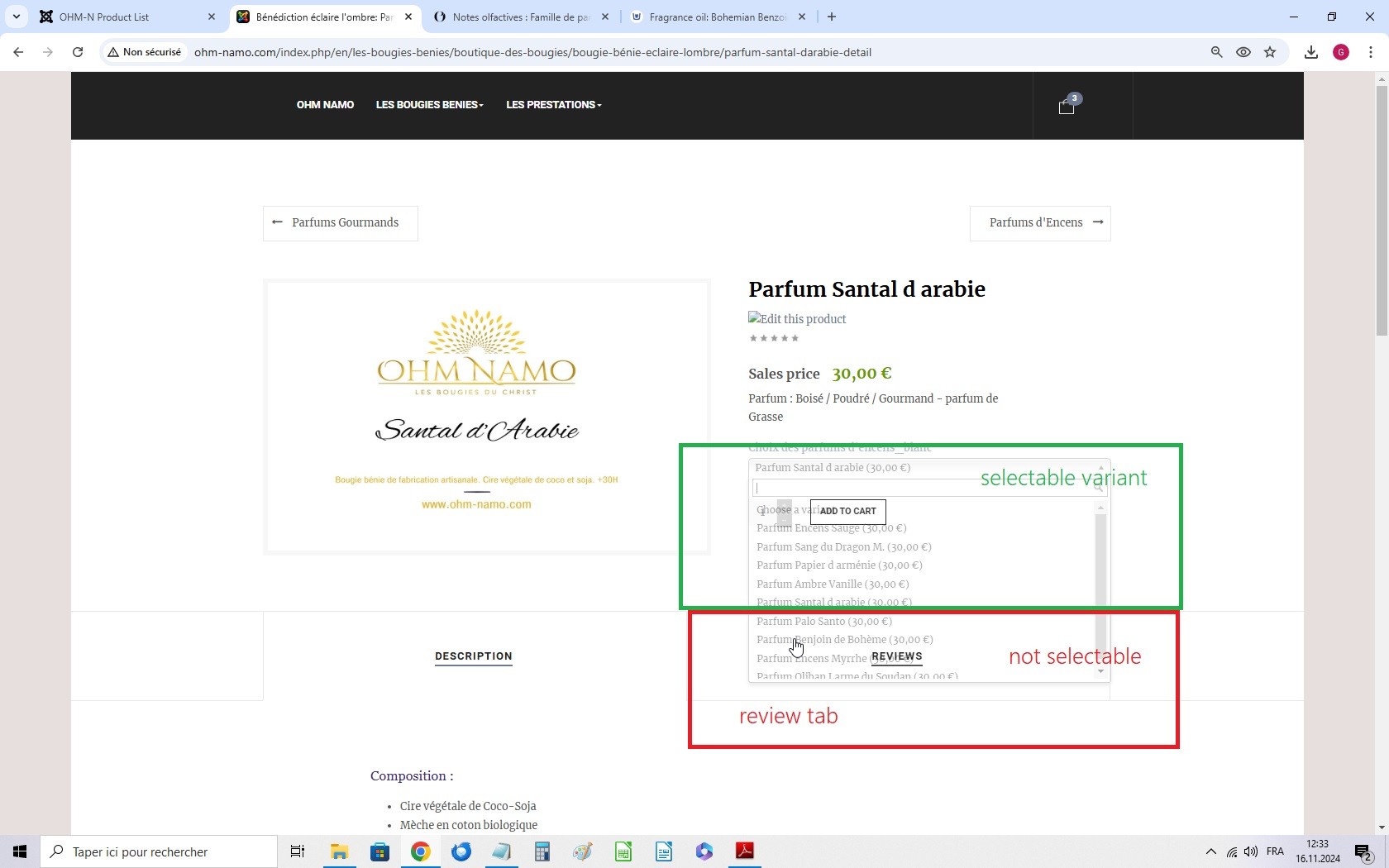This screenshot has width=1389, height=868.
Task: Switch to Notes olfactives browser tab
Action: point(521,17)
